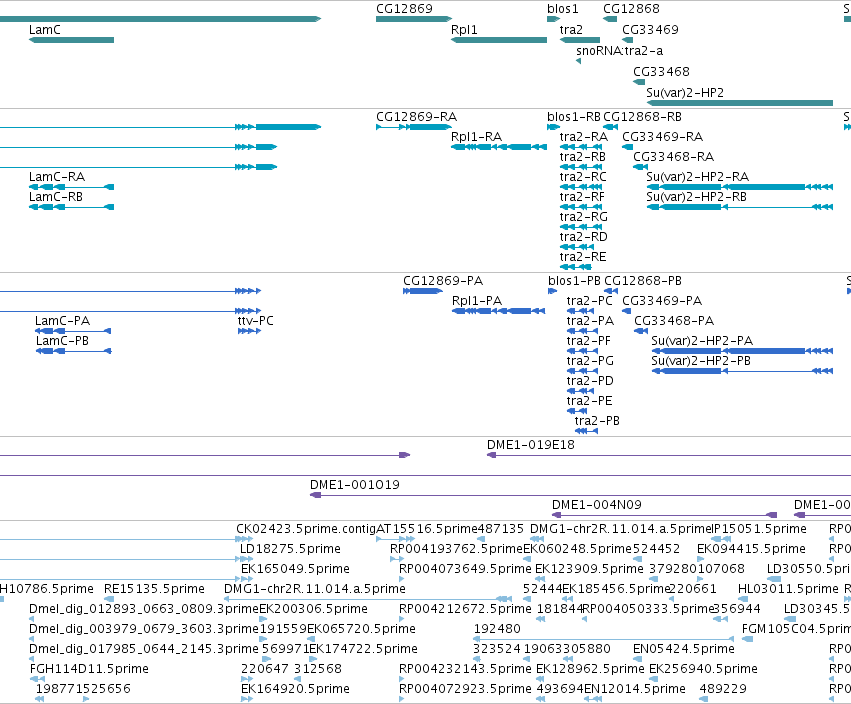The width and height of the screenshot is (851, 704).
Task: Click the tra2-PC protein label
Action: tap(589, 301)
